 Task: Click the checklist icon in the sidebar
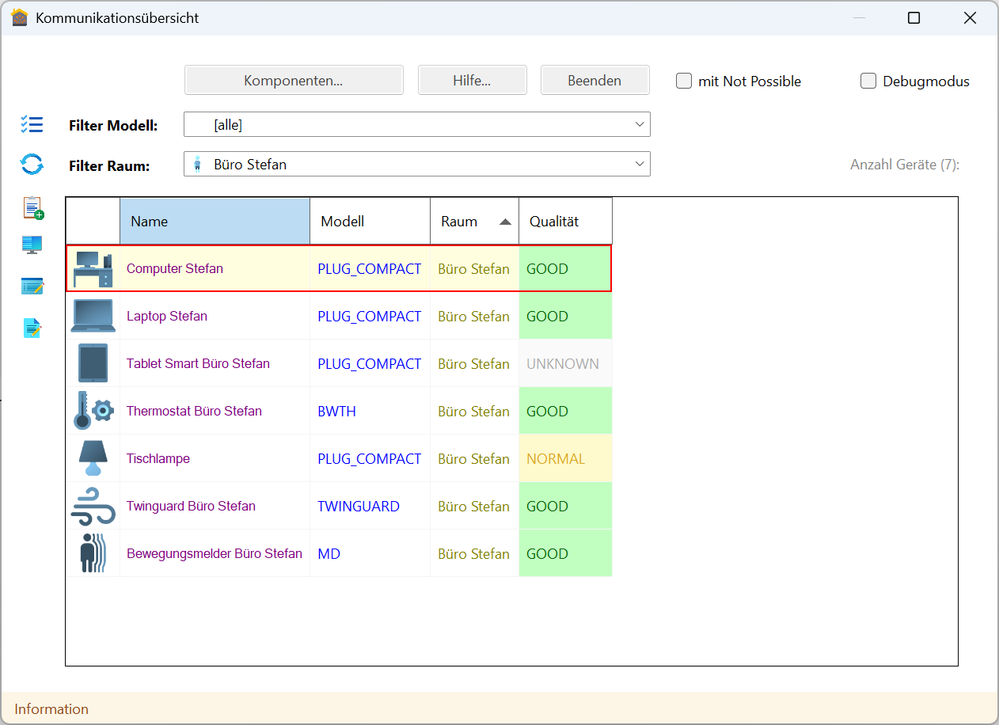tap(32, 124)
